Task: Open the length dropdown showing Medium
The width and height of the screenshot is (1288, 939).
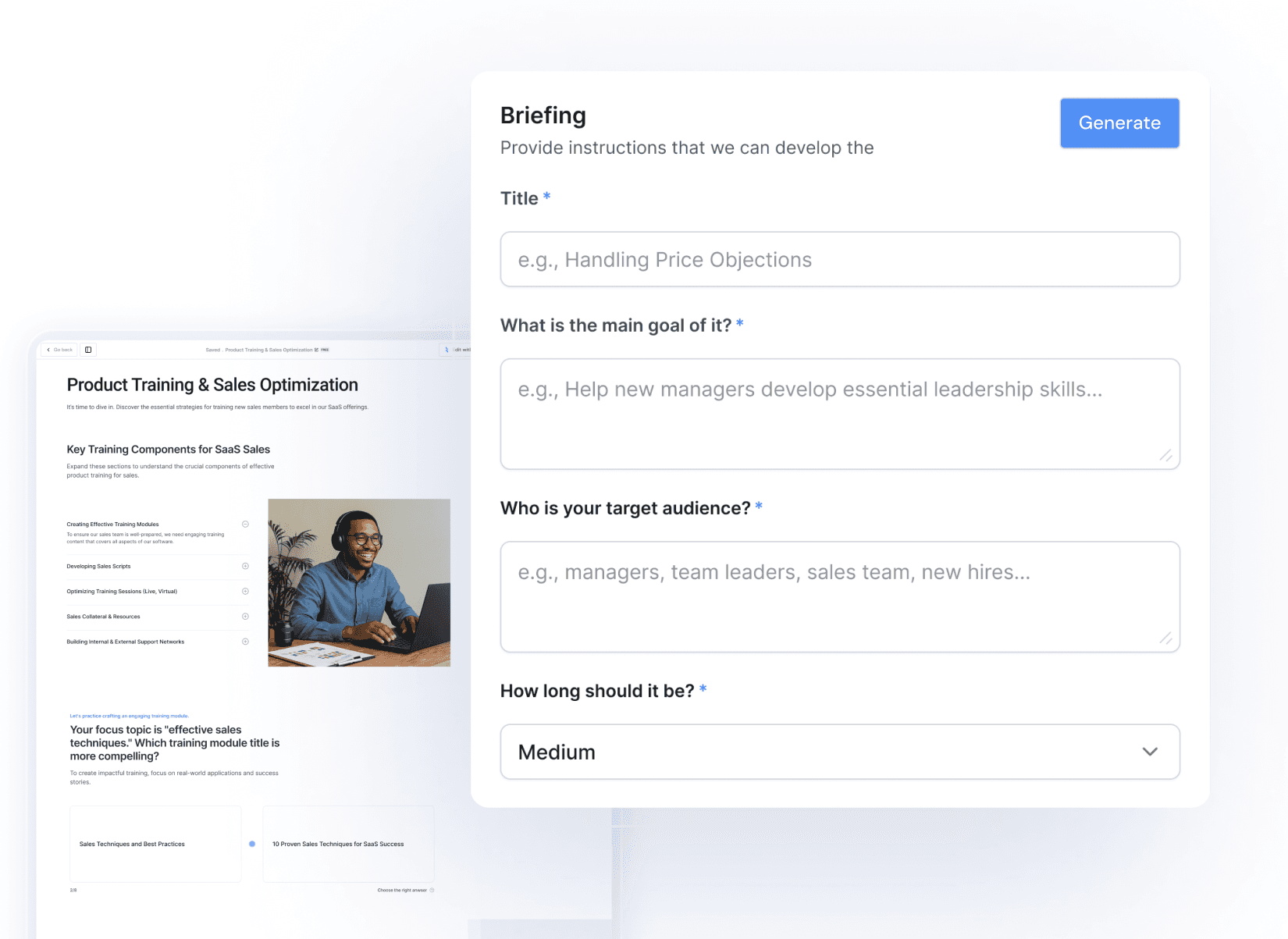Action: 840,752
